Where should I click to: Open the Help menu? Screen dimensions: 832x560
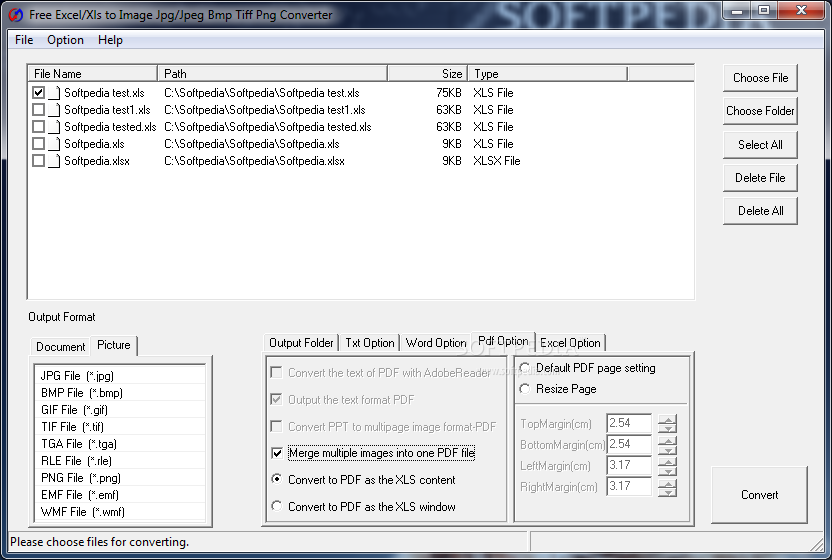(x=110, y=40)
